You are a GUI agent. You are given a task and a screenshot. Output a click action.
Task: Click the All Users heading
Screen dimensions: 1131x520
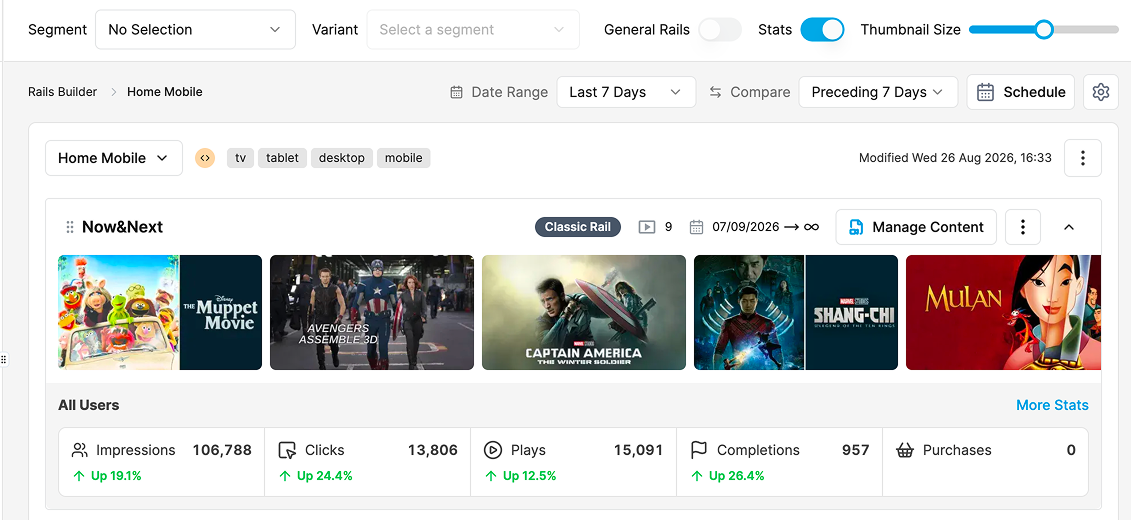(89, 405)
